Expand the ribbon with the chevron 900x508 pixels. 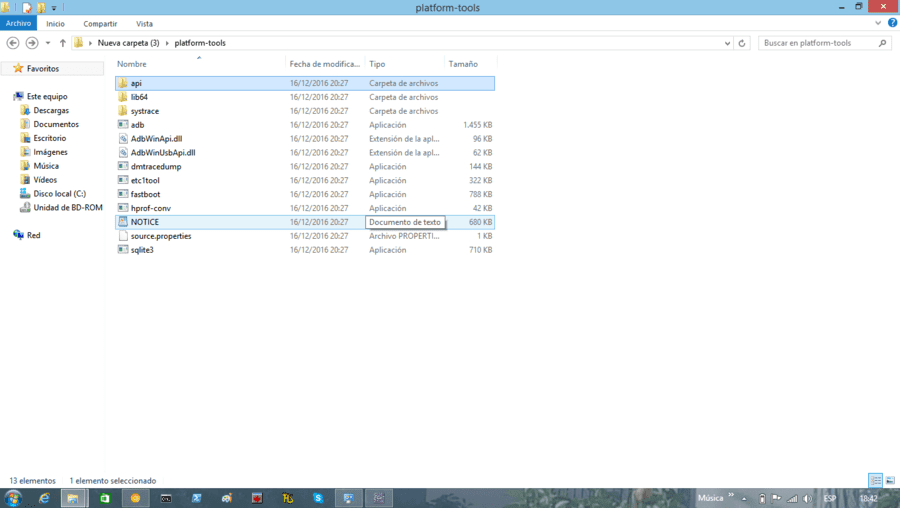click(878, 24)
